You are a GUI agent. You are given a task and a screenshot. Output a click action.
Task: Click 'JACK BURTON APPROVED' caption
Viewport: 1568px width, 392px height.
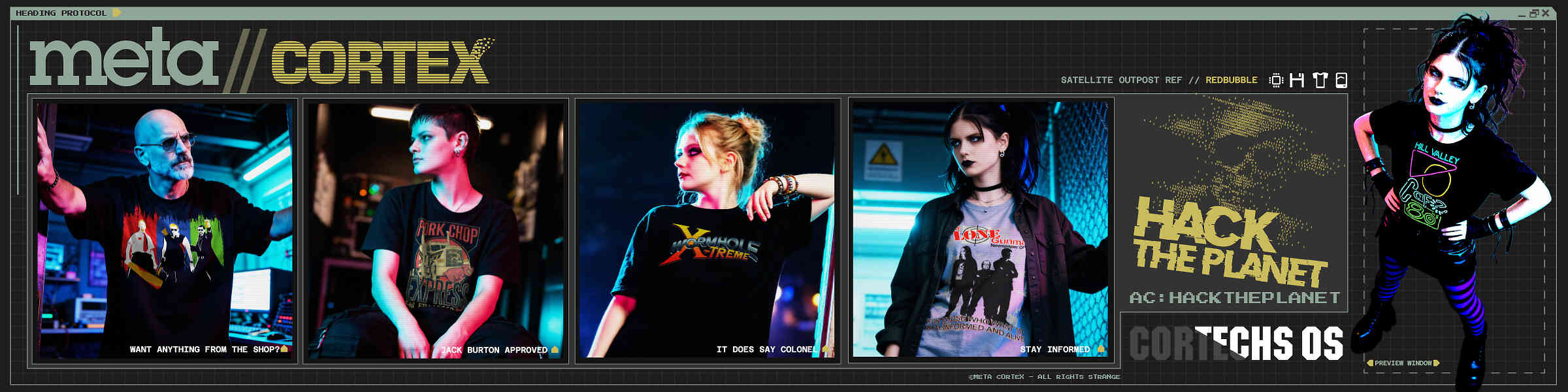point(494,350)
